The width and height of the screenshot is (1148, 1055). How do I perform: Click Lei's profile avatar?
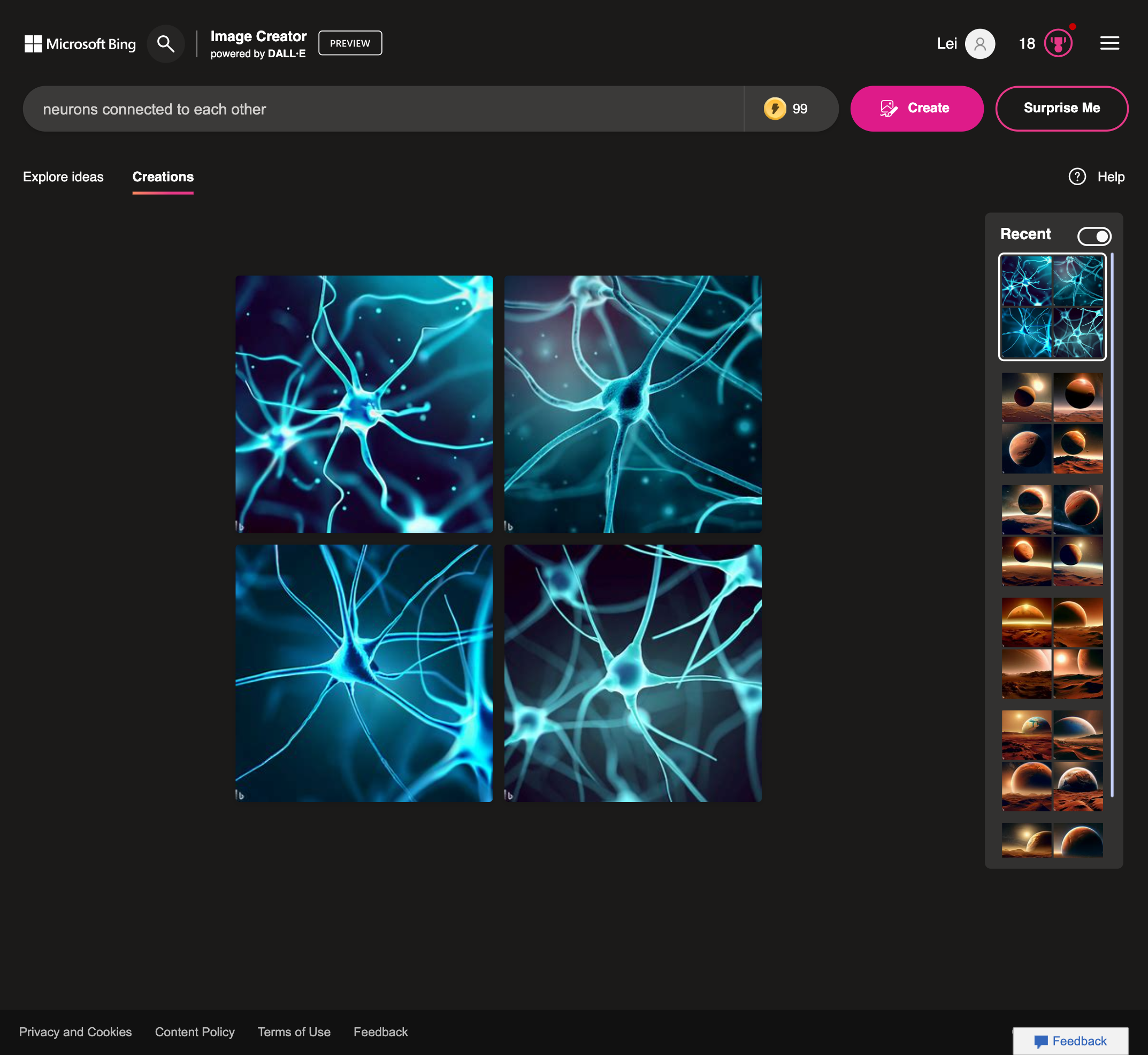[979, 43]
